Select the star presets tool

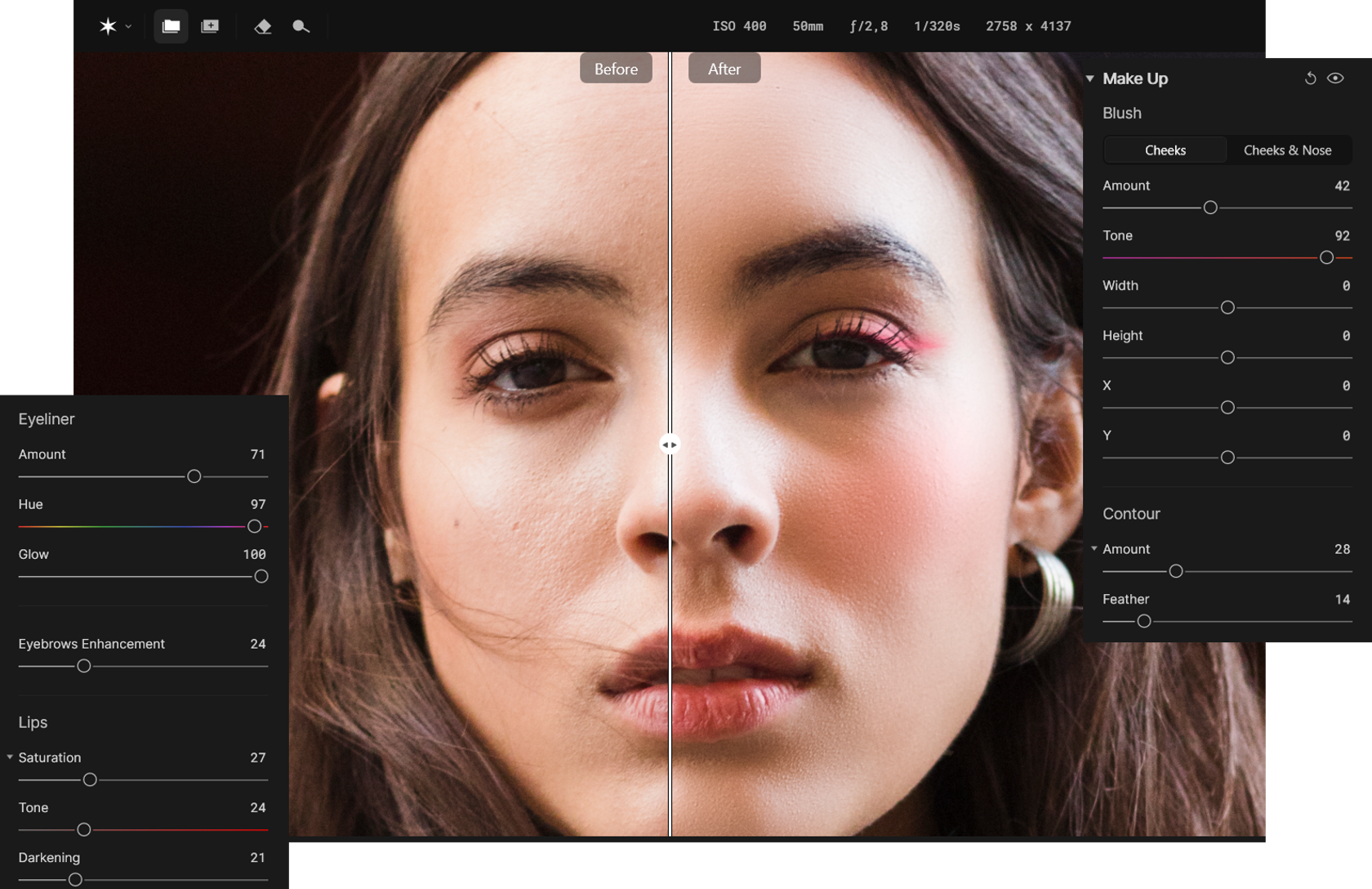click(x=107, y=26)
